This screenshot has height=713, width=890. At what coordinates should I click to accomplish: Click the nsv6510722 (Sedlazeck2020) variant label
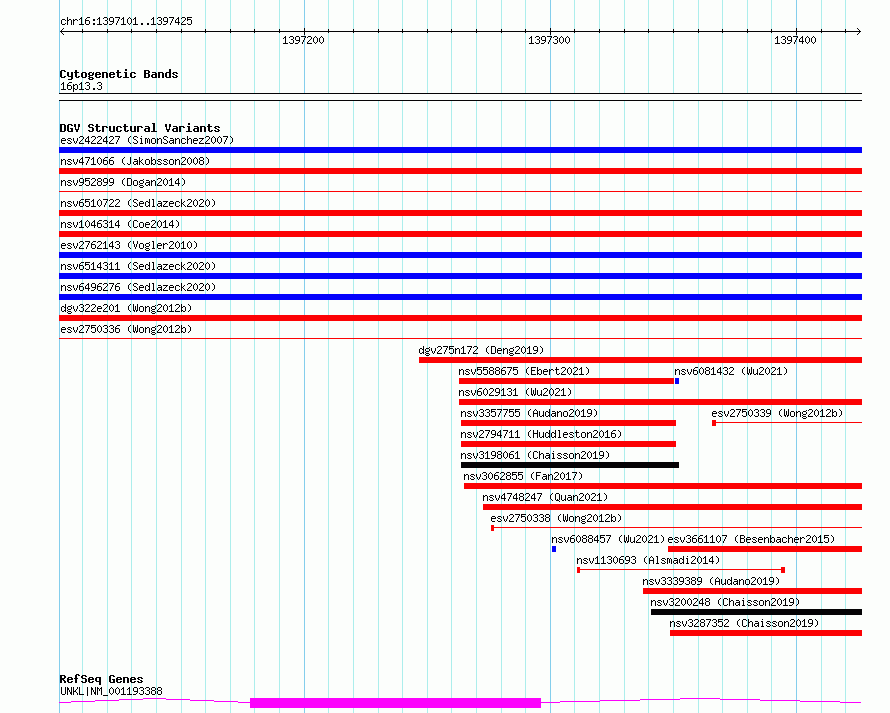pyautogui.click(x=138, y=203)
